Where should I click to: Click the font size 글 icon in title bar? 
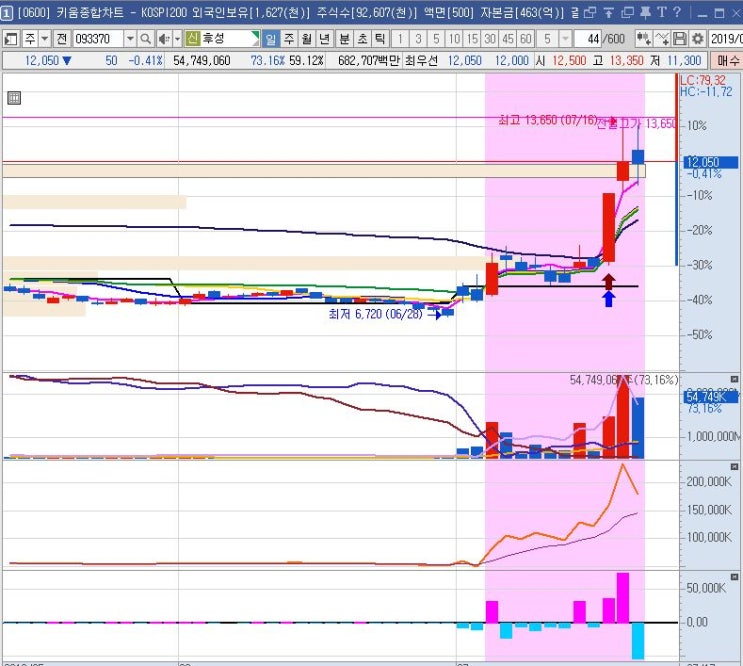[575, 12]
